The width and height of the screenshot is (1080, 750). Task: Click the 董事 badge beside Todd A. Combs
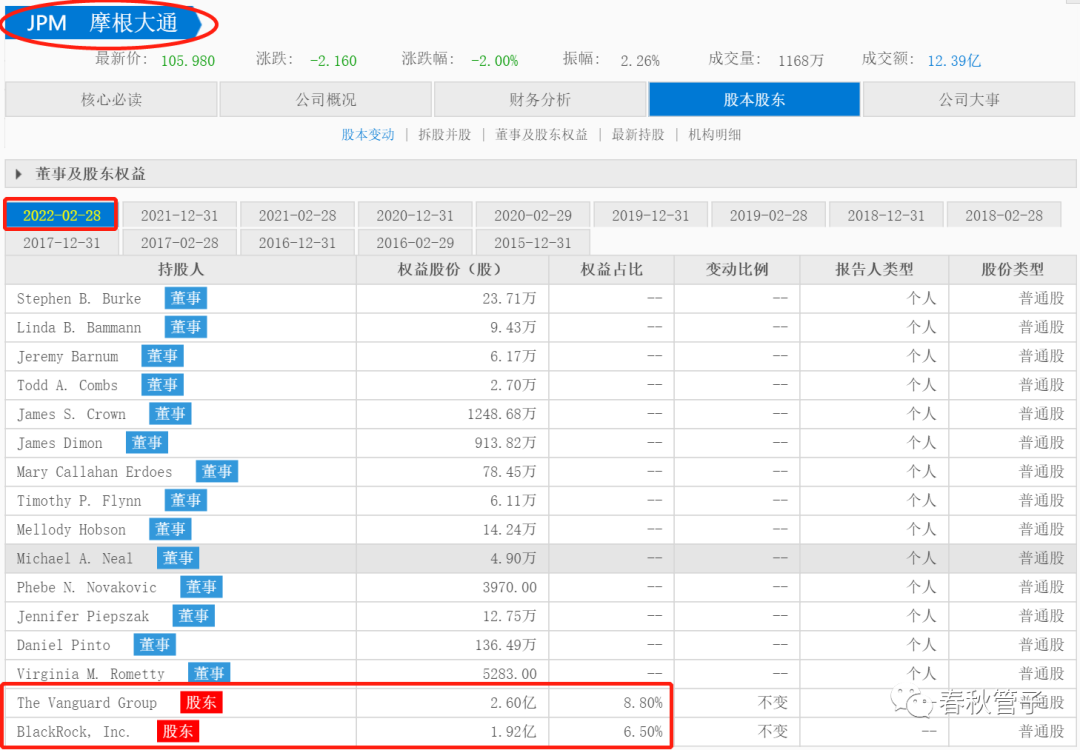coord(163,385)
